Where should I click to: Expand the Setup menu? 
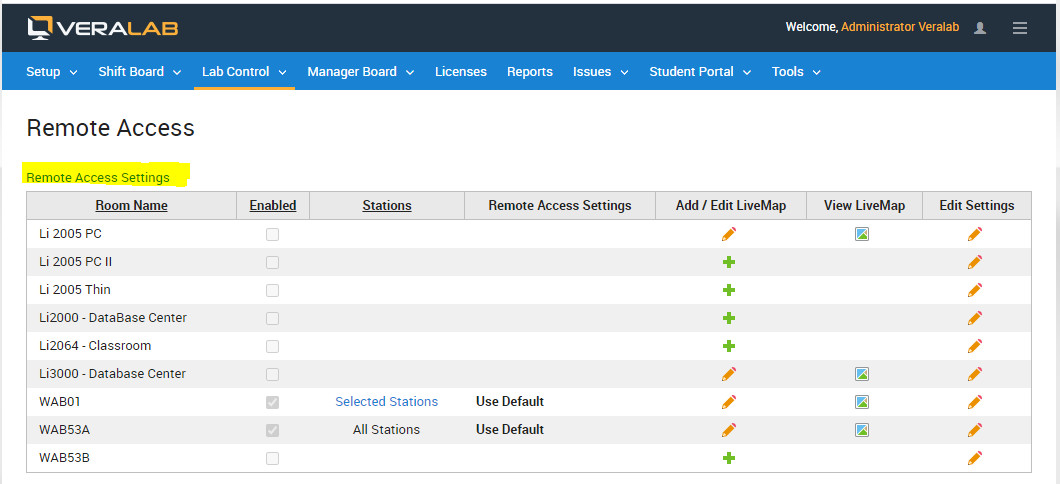[x=51, y=72]
